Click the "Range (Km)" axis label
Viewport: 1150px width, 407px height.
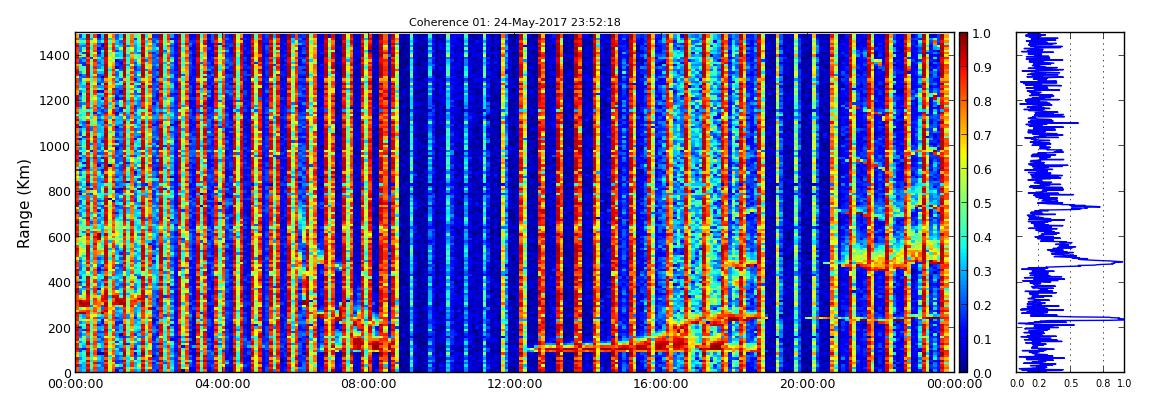click(x=24, y=203)
